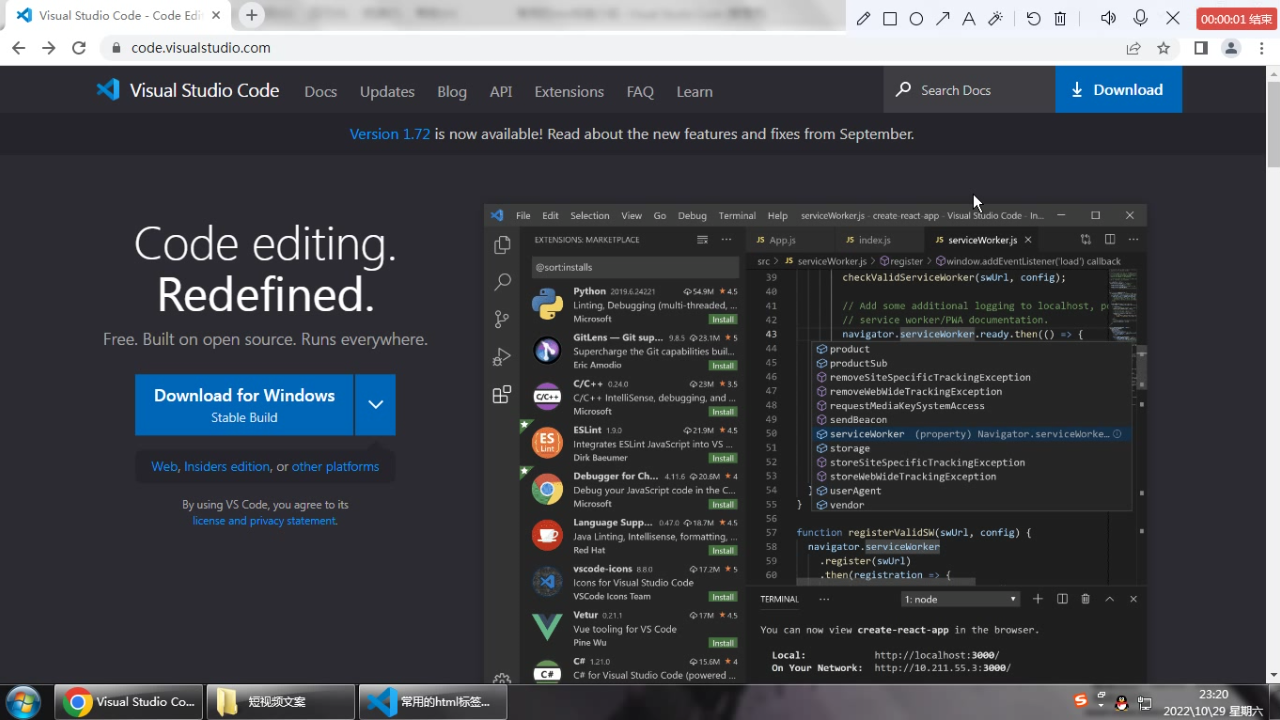Open the FAQ navigation item
This screenshot has width=1280, height=720.
(640, 91)
